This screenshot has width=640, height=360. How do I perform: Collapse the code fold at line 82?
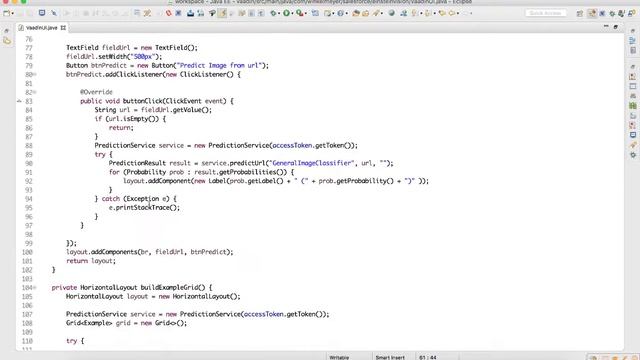click(35, 92)
